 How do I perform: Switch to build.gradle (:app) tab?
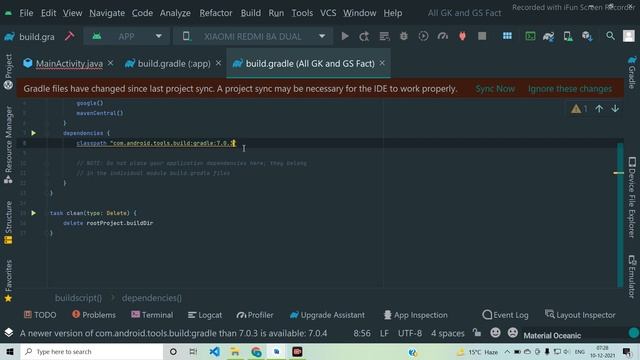click(174, 64)
